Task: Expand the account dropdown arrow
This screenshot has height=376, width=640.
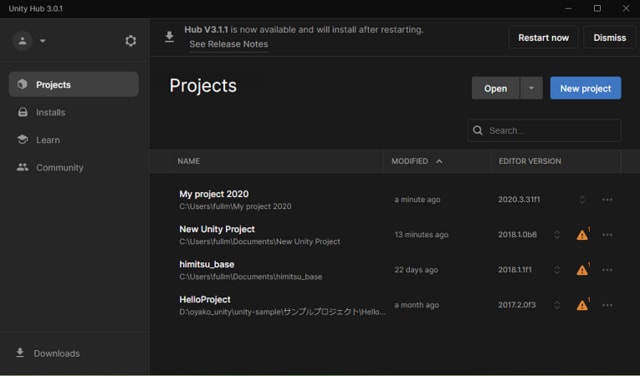Action: pyautogui.click(x=42, y=41)
